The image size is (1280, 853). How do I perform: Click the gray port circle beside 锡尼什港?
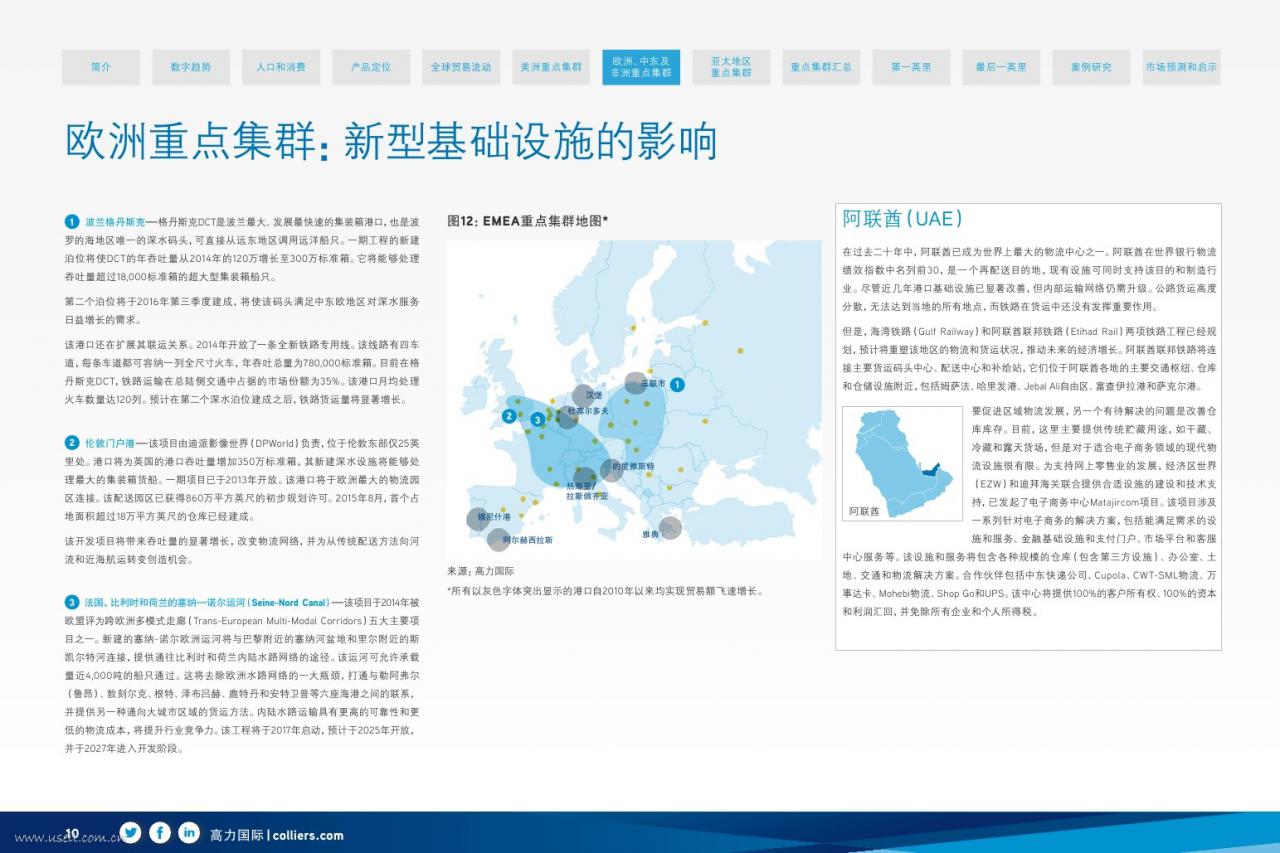477,519
